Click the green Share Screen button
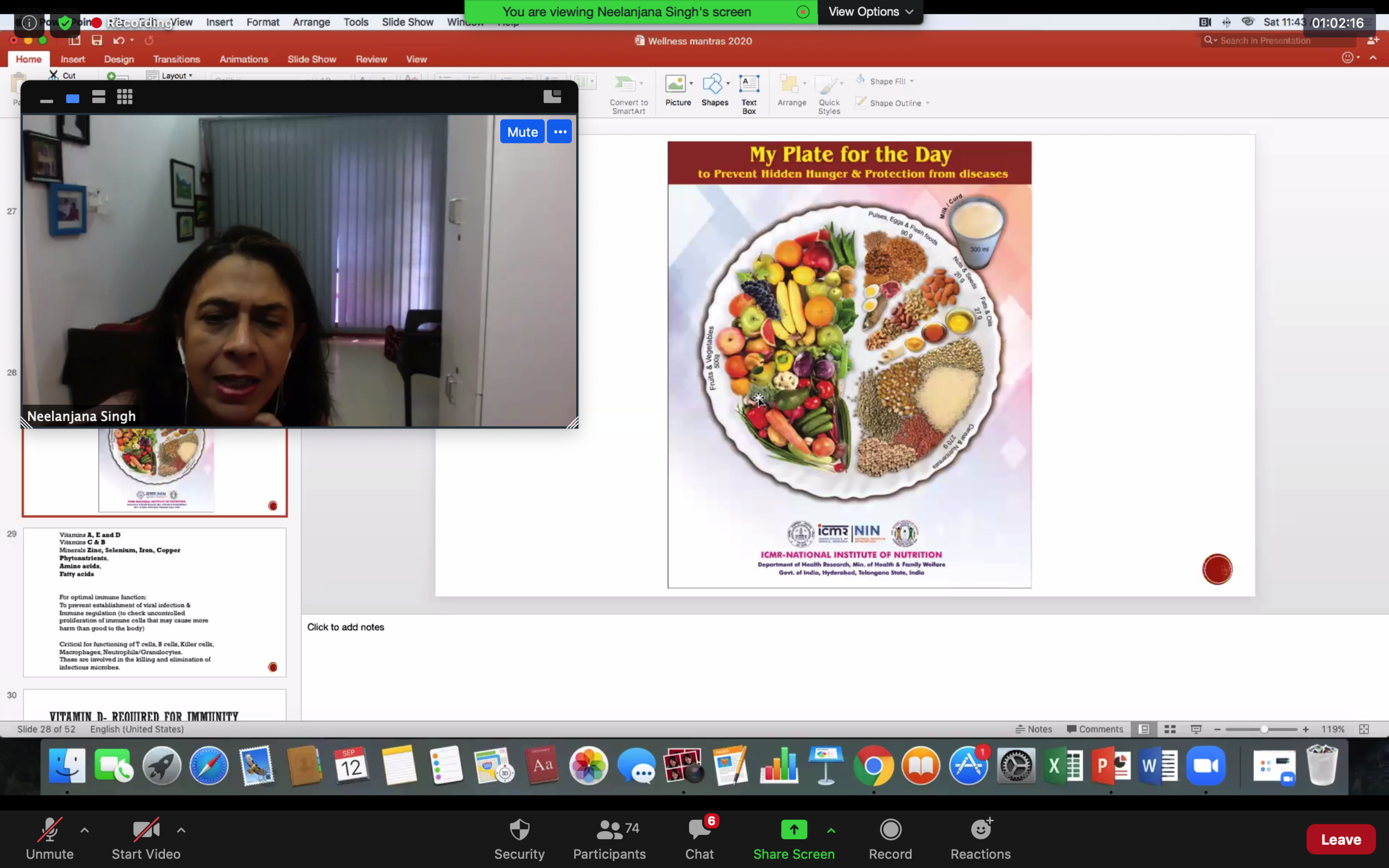Image resolution: width=1389 pixels, height=868 pixels. [x=793, y=838]
